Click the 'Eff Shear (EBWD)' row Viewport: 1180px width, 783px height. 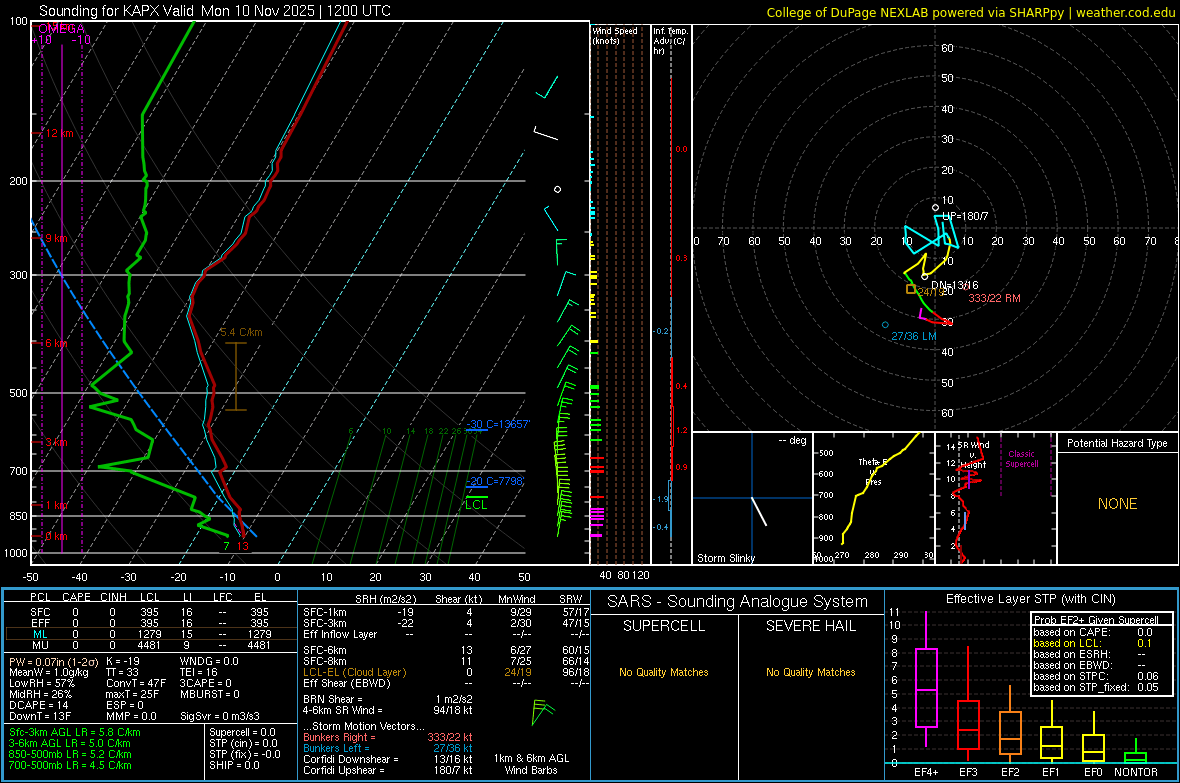pyautogui.click(x=446, y=683)
